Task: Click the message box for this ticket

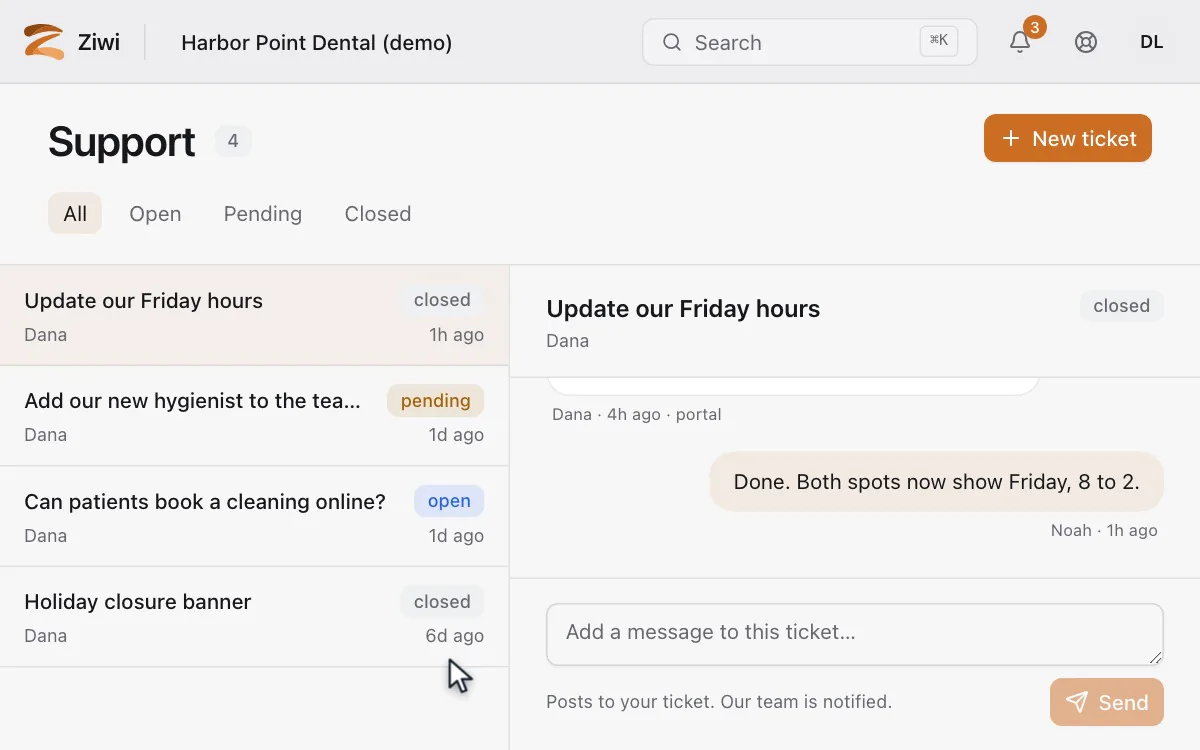Action: [x=855, y=634]
